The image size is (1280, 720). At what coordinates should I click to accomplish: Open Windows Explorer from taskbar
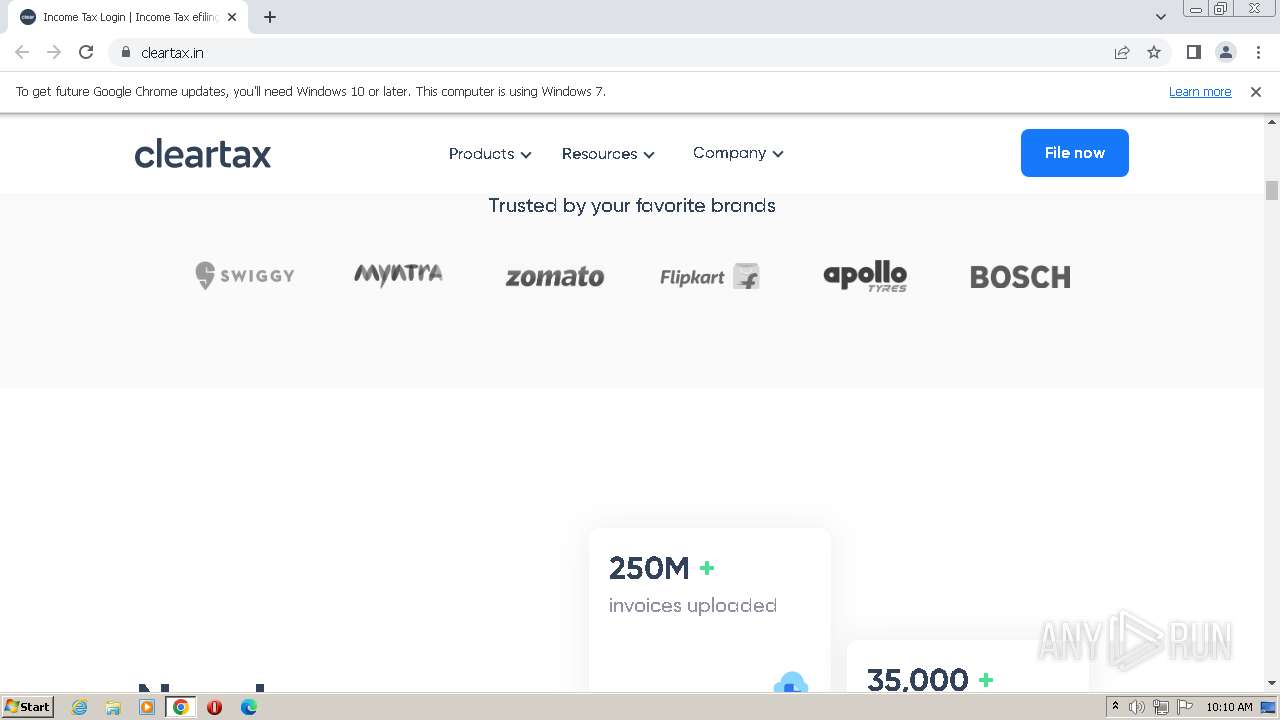click(x=113, y=707)
